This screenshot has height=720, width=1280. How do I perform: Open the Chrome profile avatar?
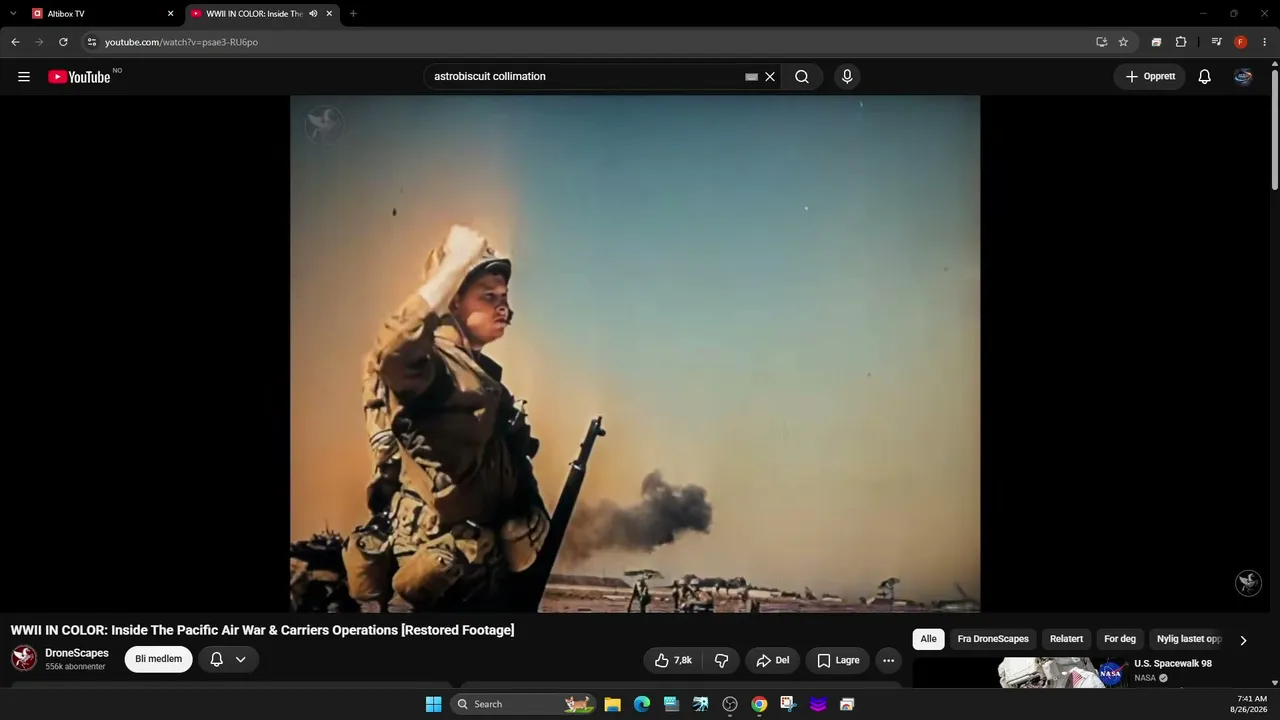[x=1241, y=42]
